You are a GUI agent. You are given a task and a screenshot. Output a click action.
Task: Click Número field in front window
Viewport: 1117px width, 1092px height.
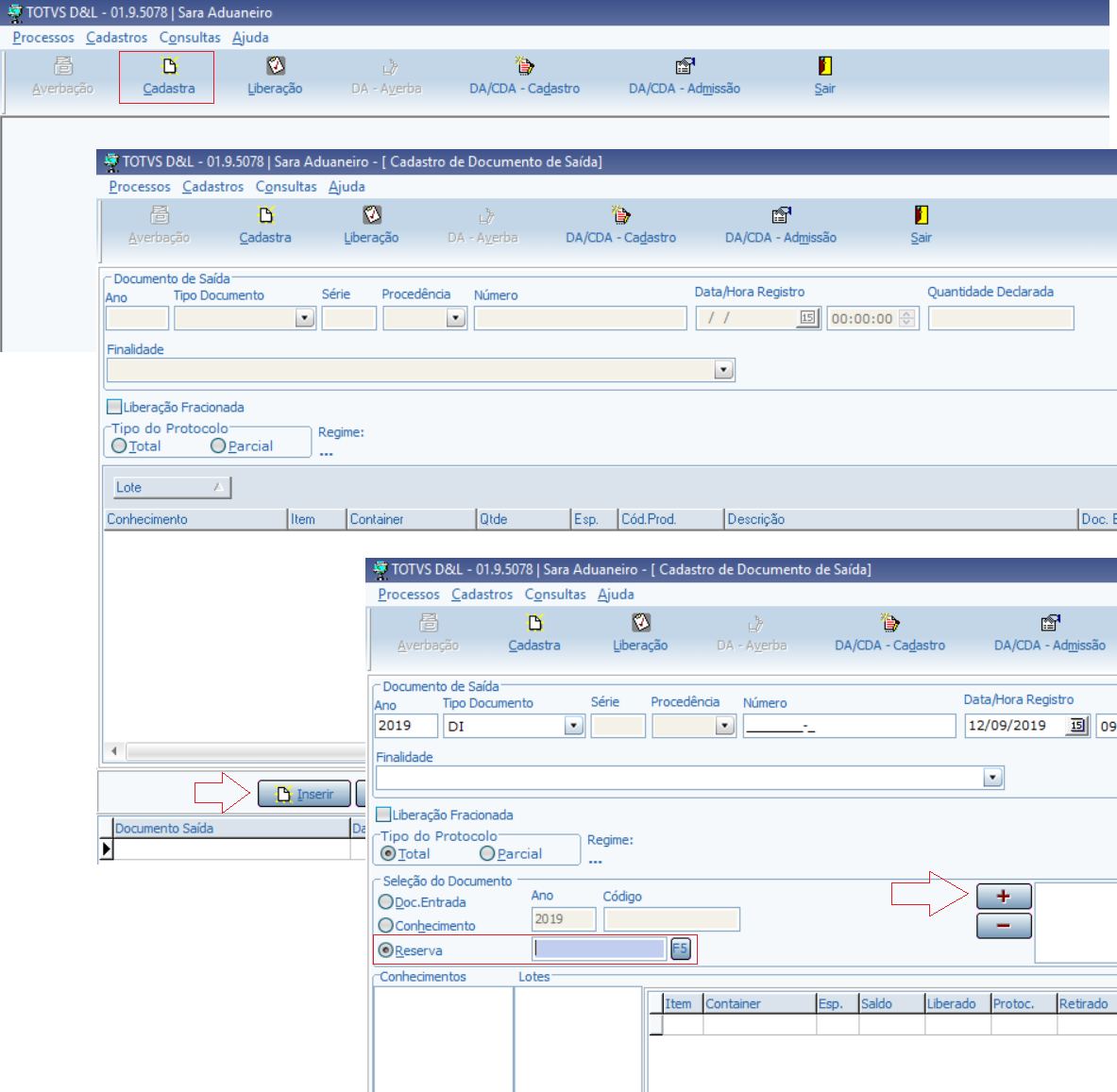pos(849,726)
